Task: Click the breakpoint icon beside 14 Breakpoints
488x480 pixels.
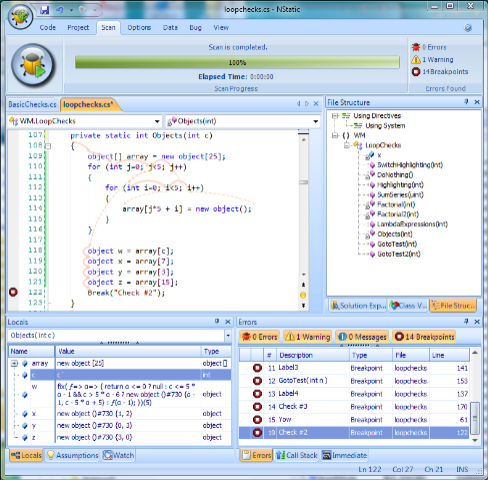Action: point(416,71)
